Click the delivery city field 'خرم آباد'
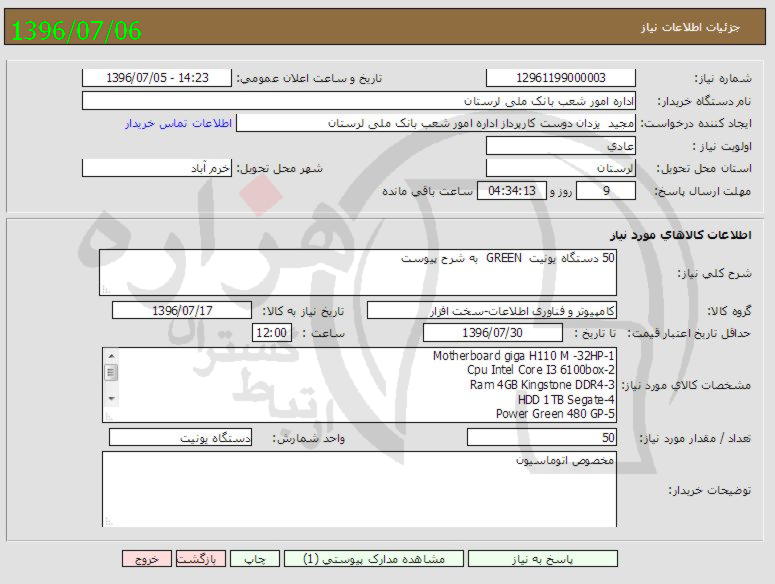775x584 pixels. point(158,168)
